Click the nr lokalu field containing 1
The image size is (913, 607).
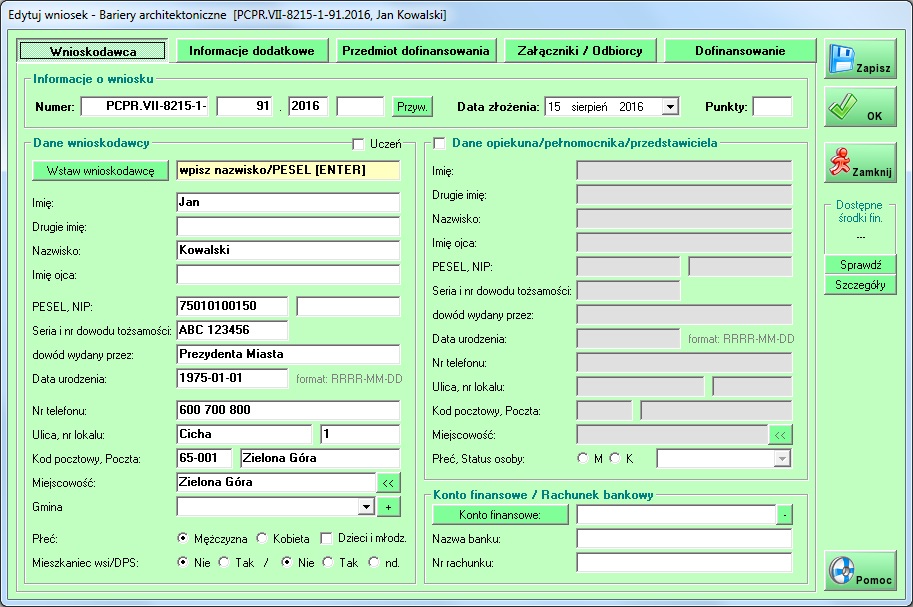pyautogui.click(x=360, y=434)
